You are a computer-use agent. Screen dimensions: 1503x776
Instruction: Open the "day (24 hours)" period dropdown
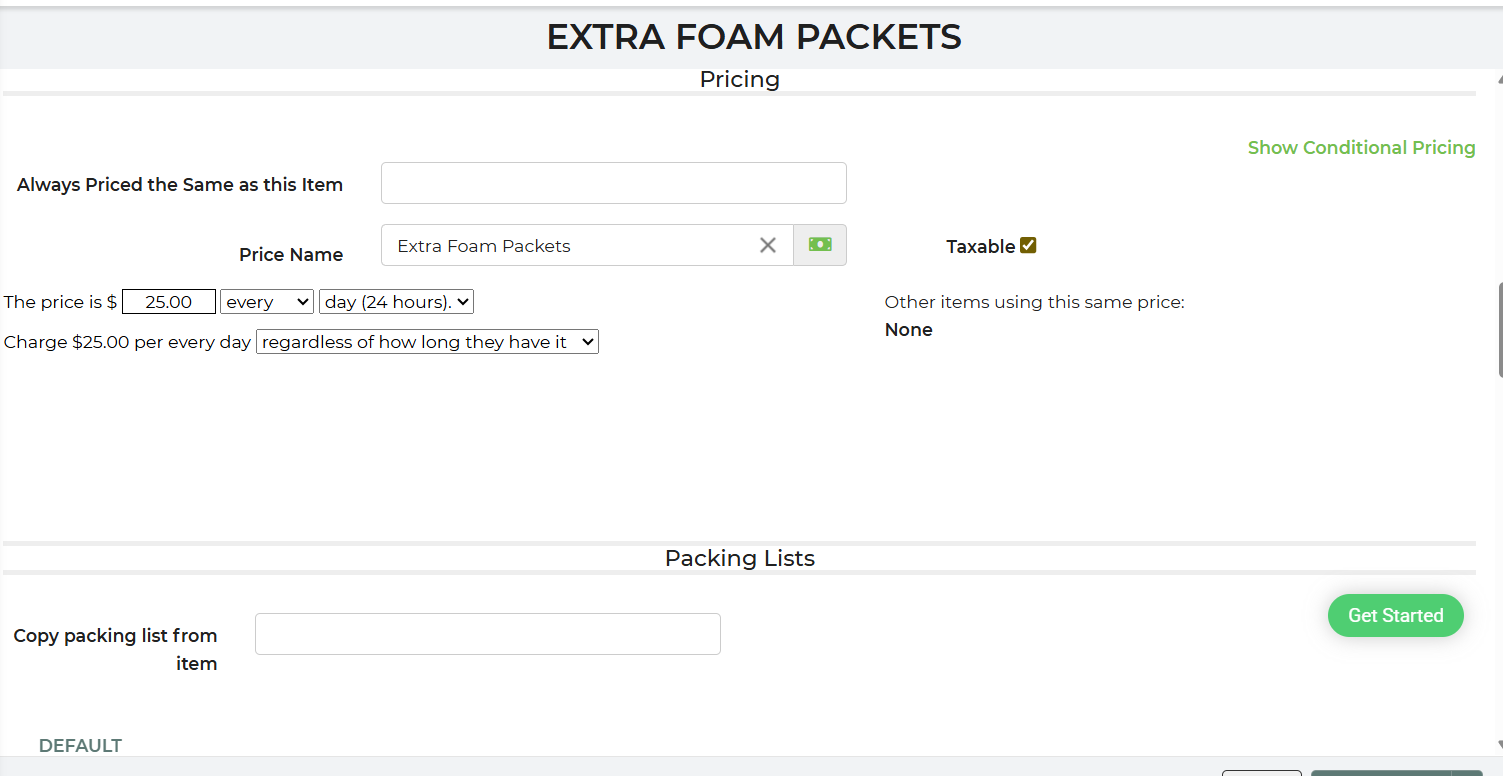(396, 302)
